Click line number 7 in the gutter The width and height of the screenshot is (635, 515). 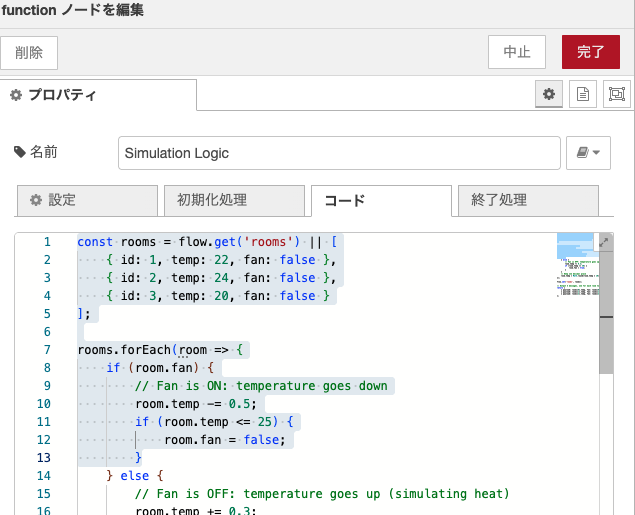pos(47,350)
